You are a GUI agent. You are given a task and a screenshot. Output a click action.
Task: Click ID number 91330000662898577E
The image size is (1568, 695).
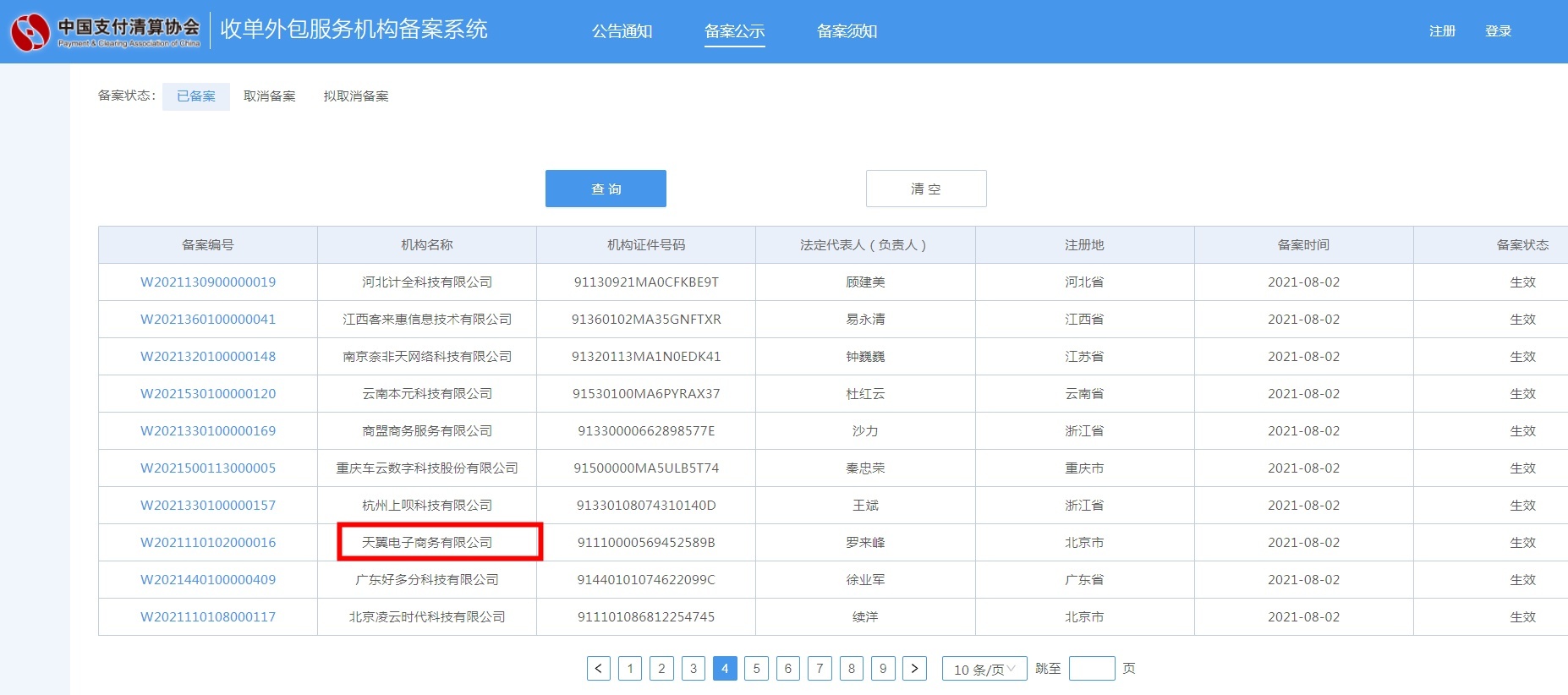click(646, 431)
